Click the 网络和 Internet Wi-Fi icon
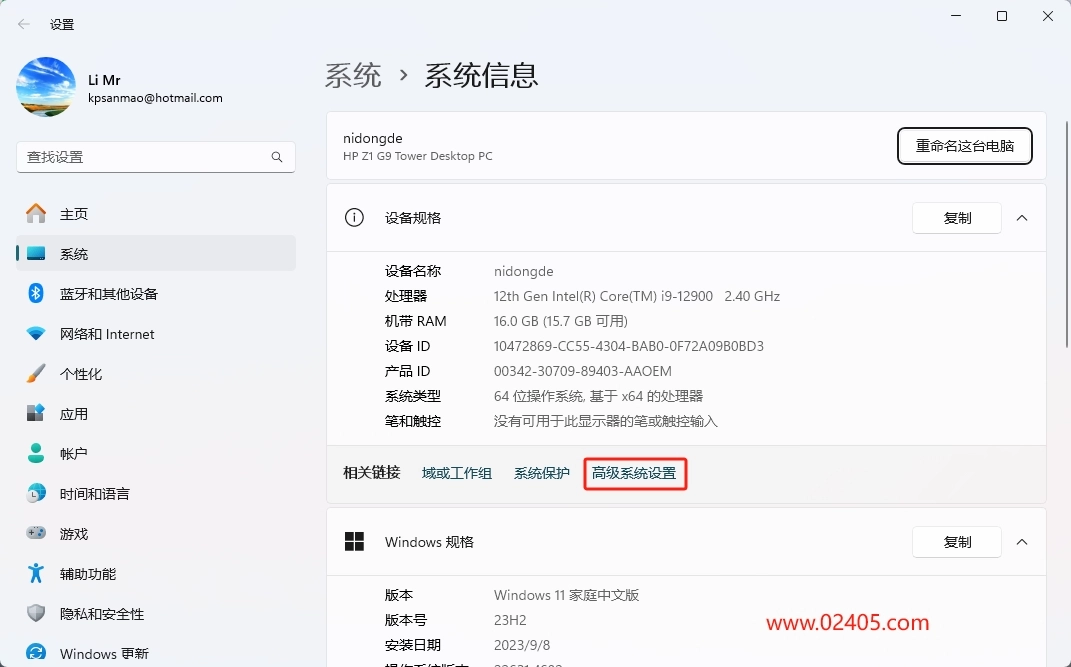Screen dimensions: 1071x667 (36, 334)
